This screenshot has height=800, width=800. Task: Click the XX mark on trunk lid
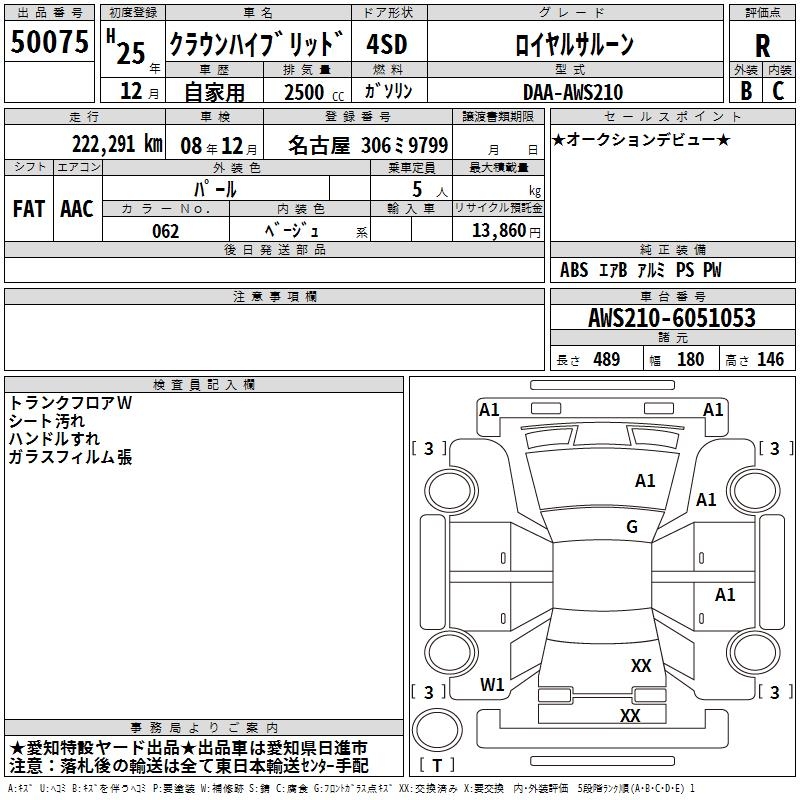(x=641, y=666)
